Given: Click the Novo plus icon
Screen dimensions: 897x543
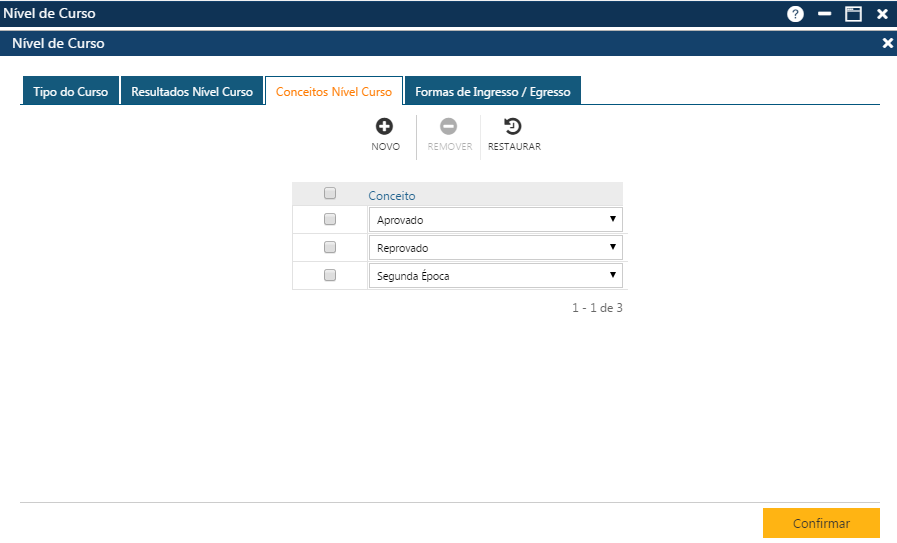Looking at the screenshot, I should [x=384, y=127].
